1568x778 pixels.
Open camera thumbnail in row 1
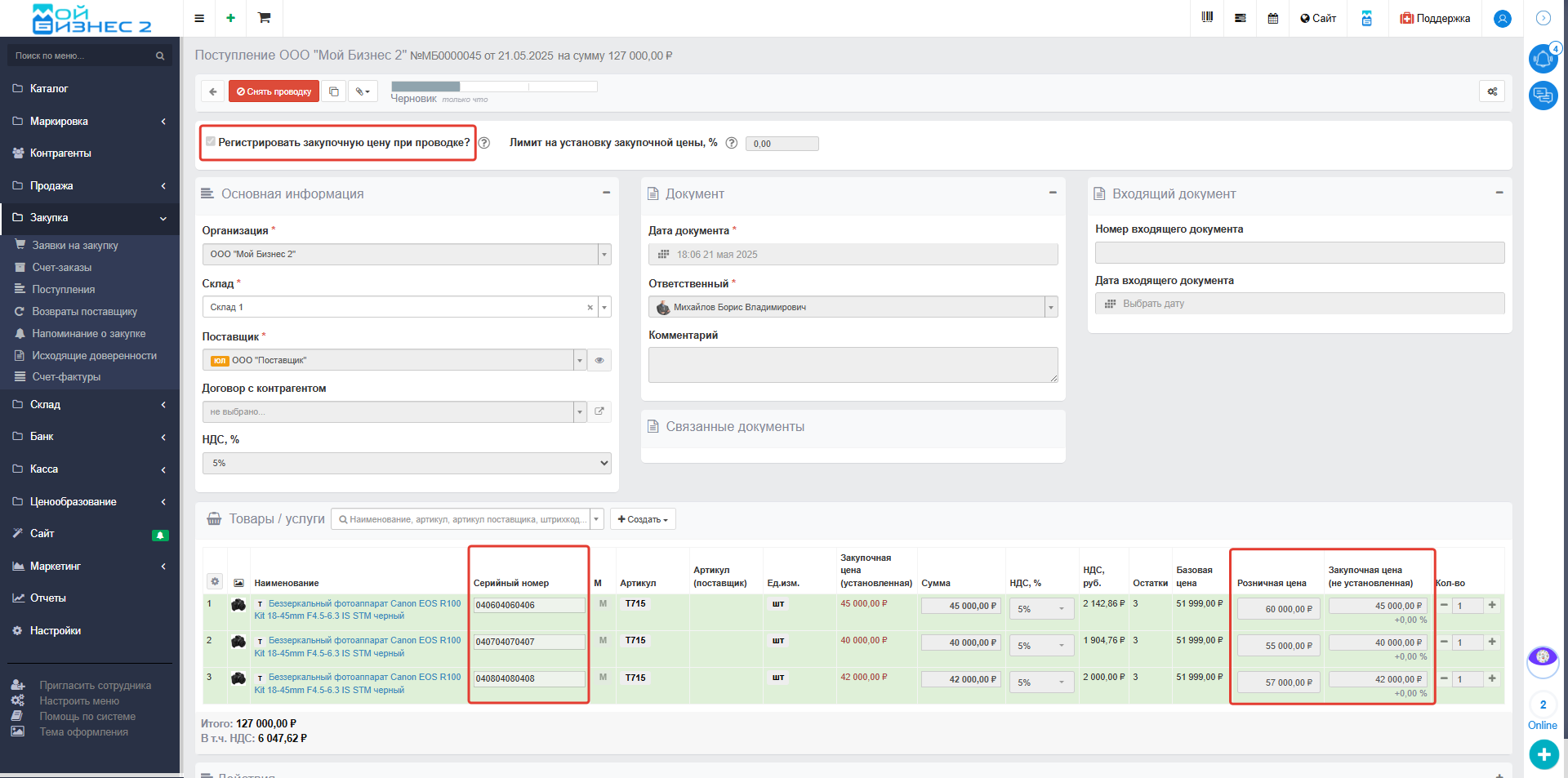(x=238, y=605)
